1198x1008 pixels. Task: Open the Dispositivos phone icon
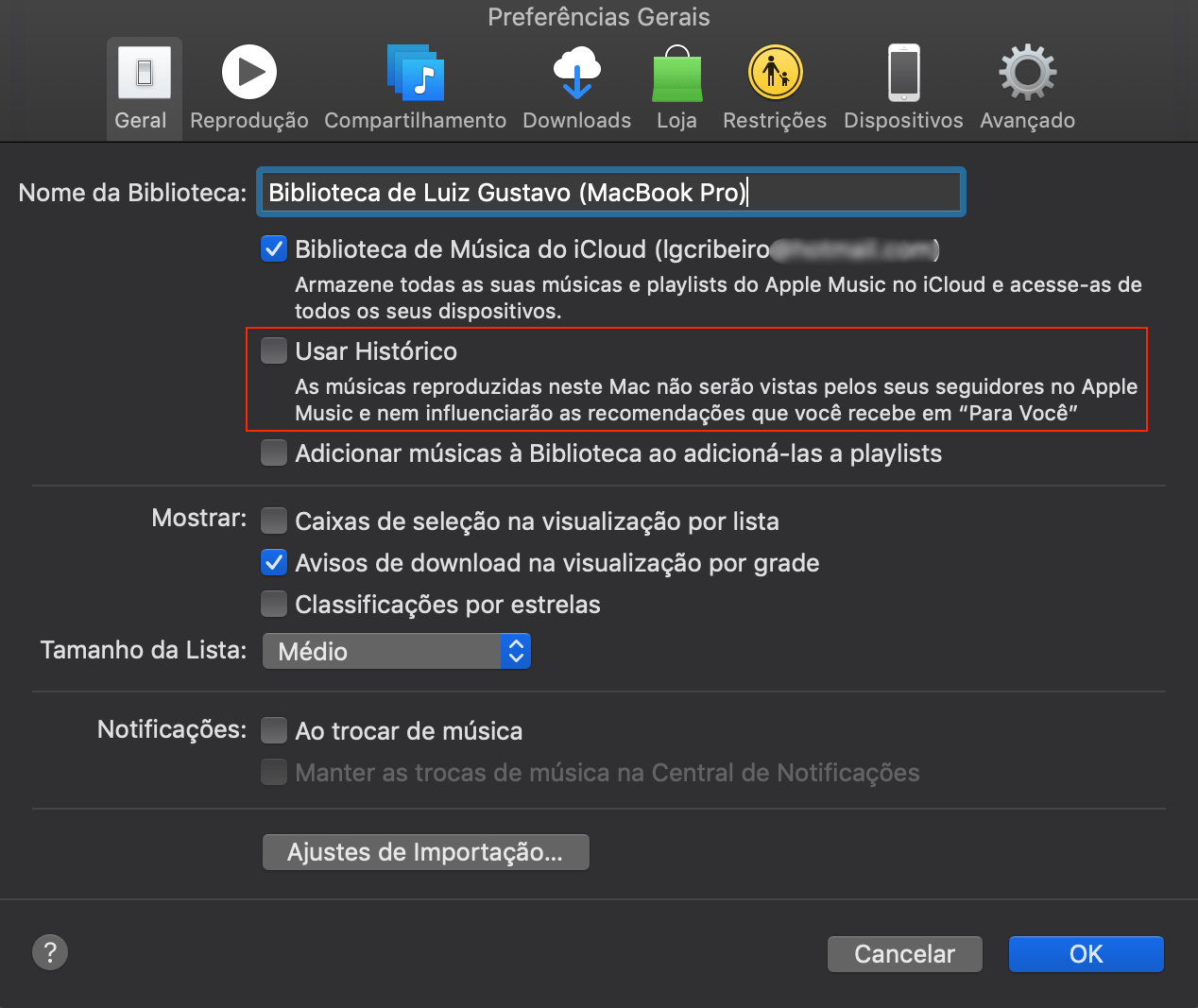[x=904, y=73]
